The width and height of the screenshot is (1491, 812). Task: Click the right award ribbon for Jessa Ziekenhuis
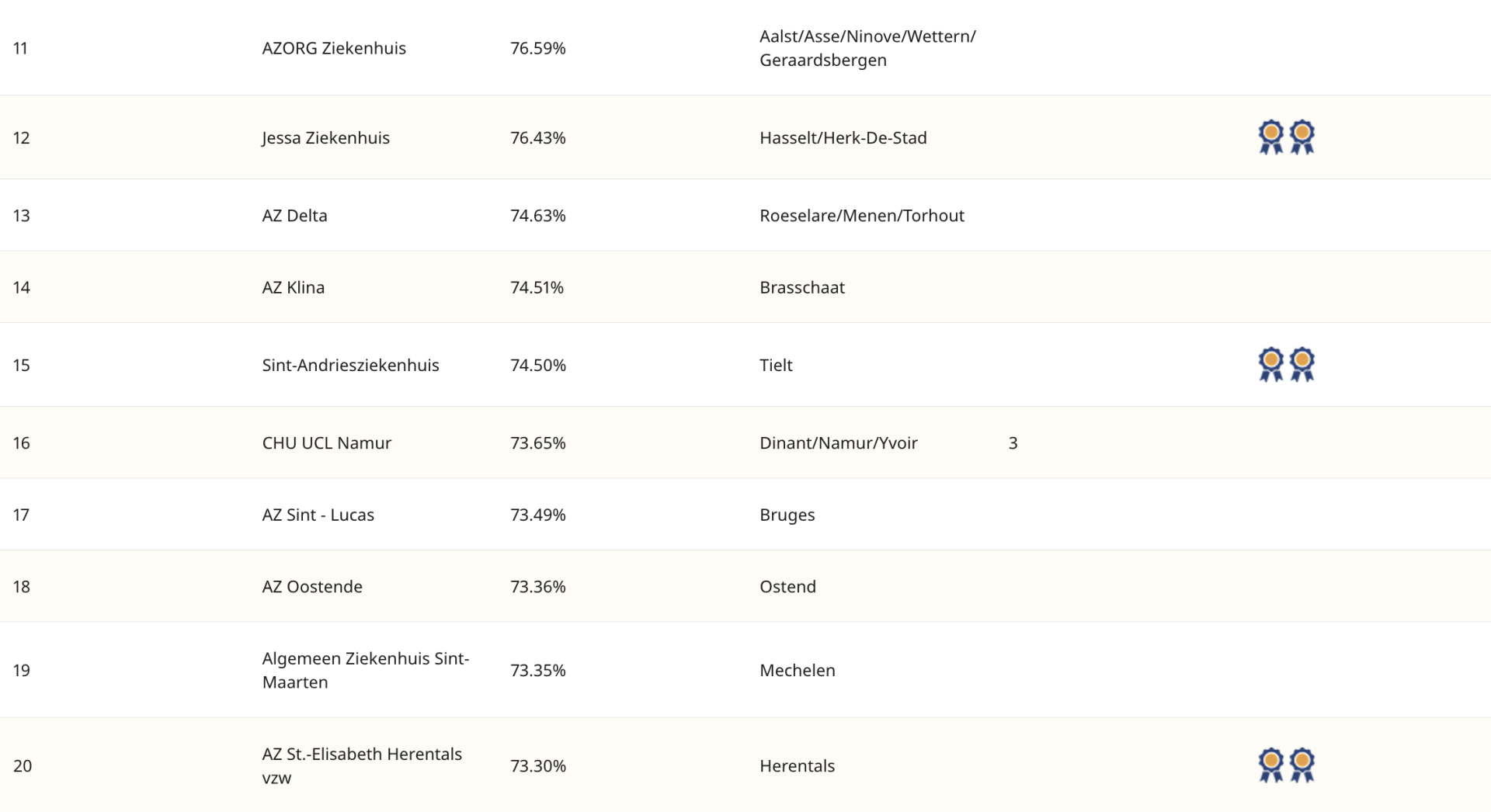click(1302, 137)
